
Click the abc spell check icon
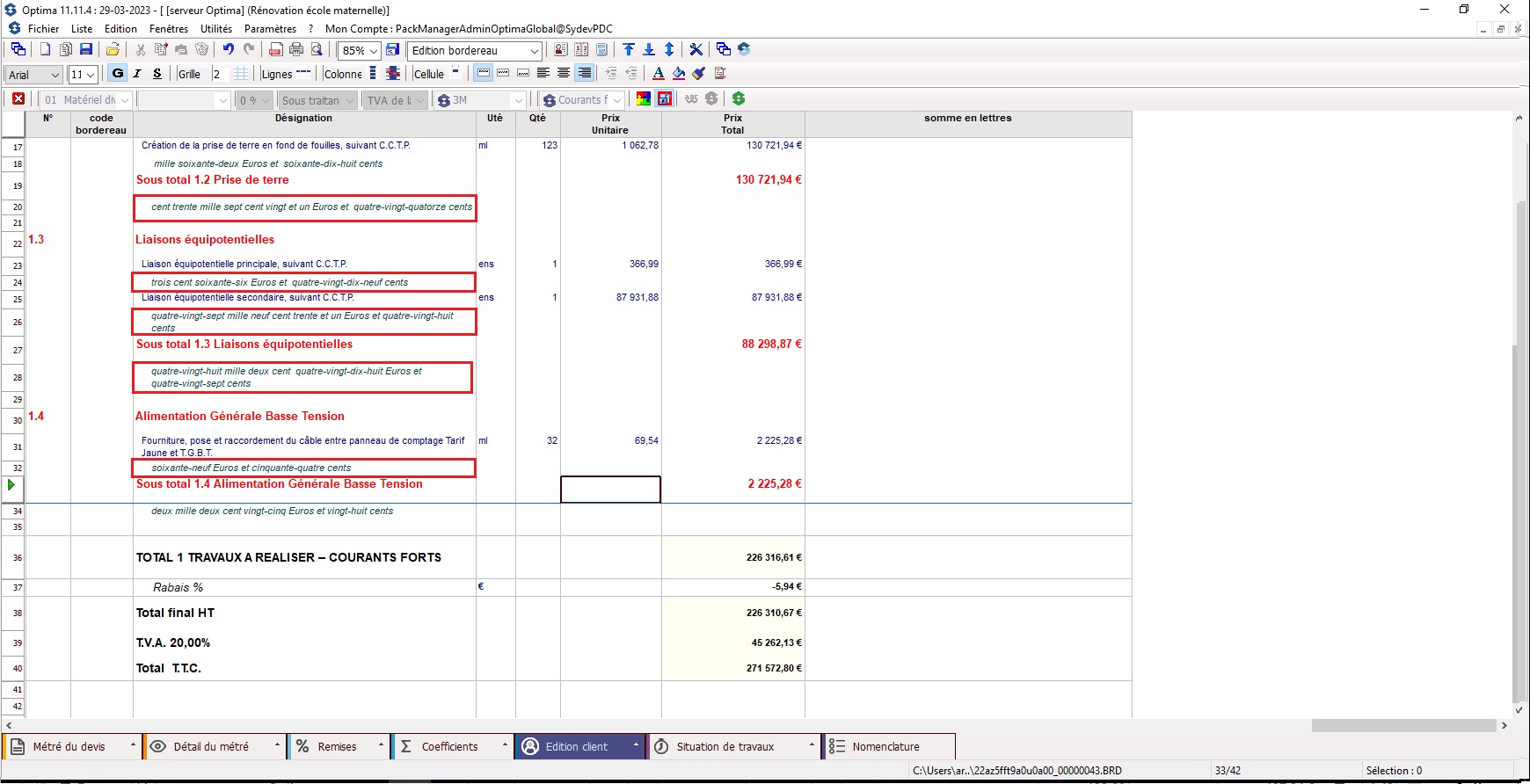coord(691,99)
